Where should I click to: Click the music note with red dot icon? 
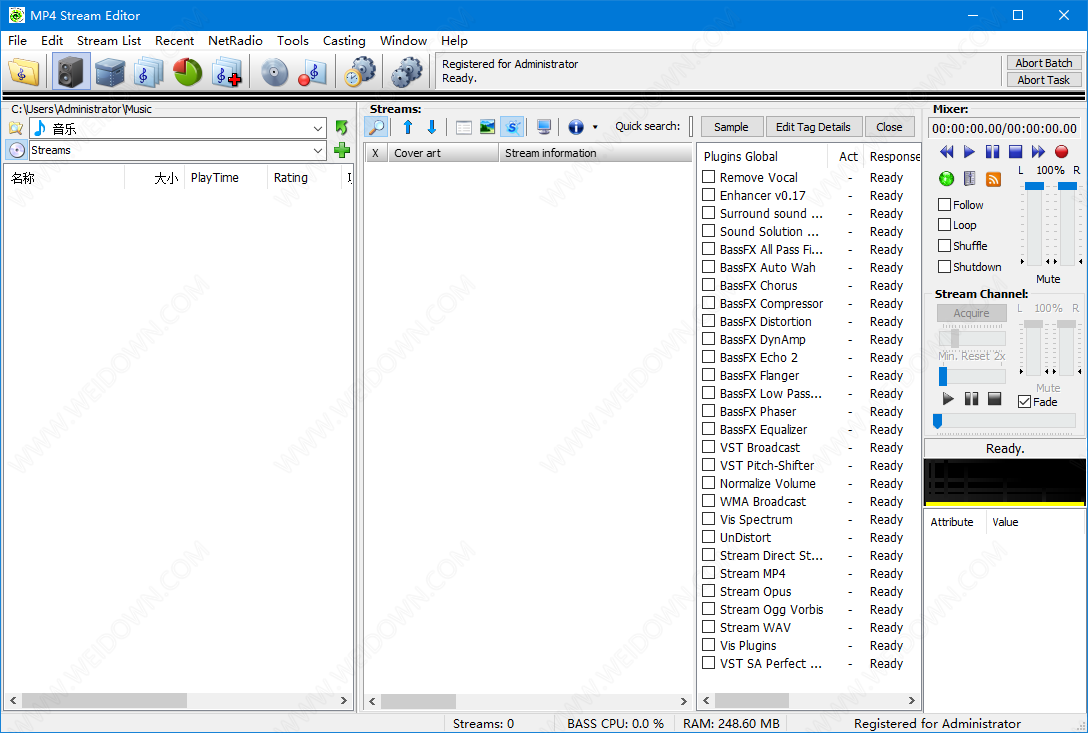(312, 71)
